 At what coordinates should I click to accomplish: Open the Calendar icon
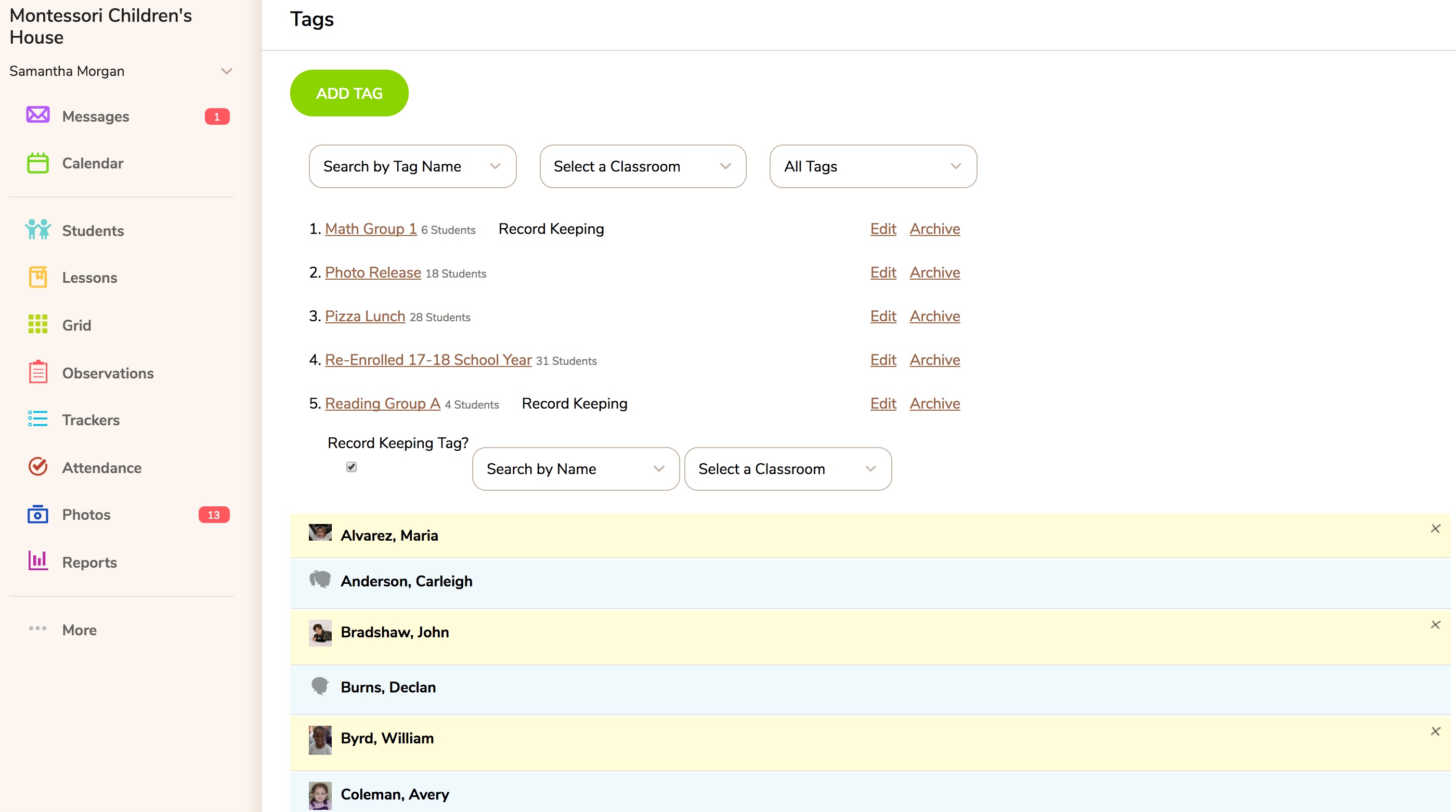(x=38, y=163)
